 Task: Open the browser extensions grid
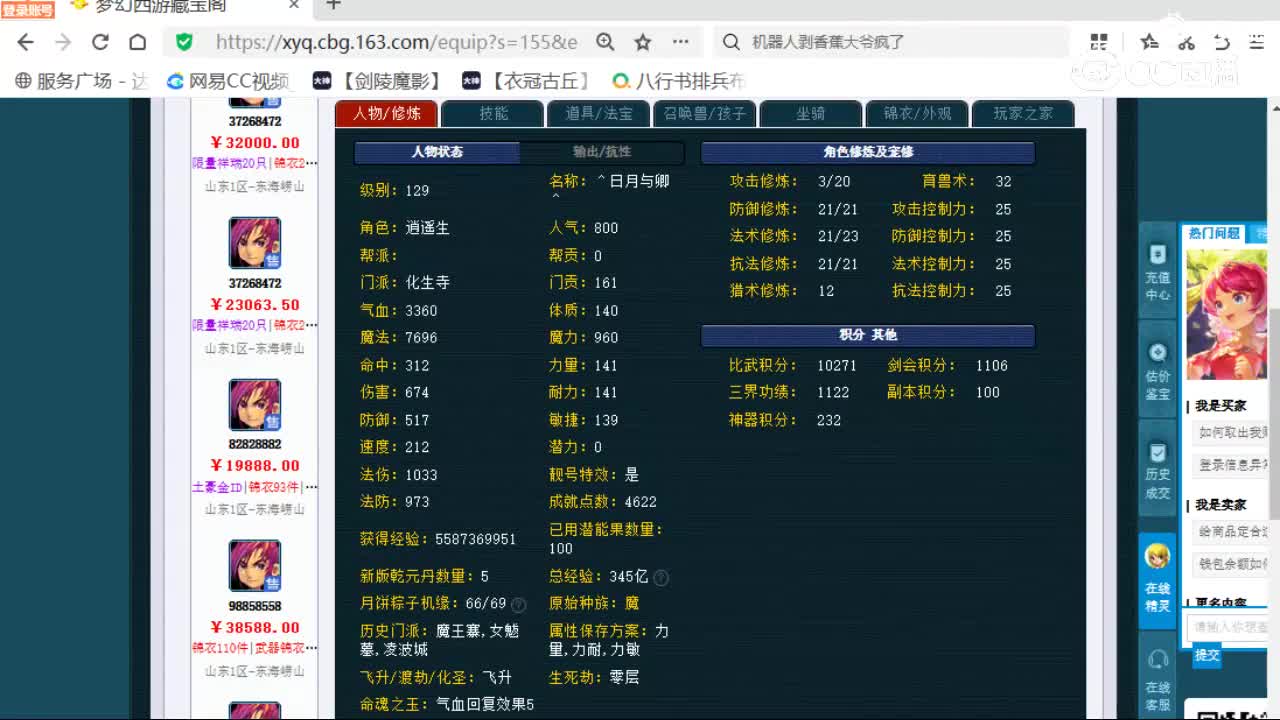click(1099, 42)
